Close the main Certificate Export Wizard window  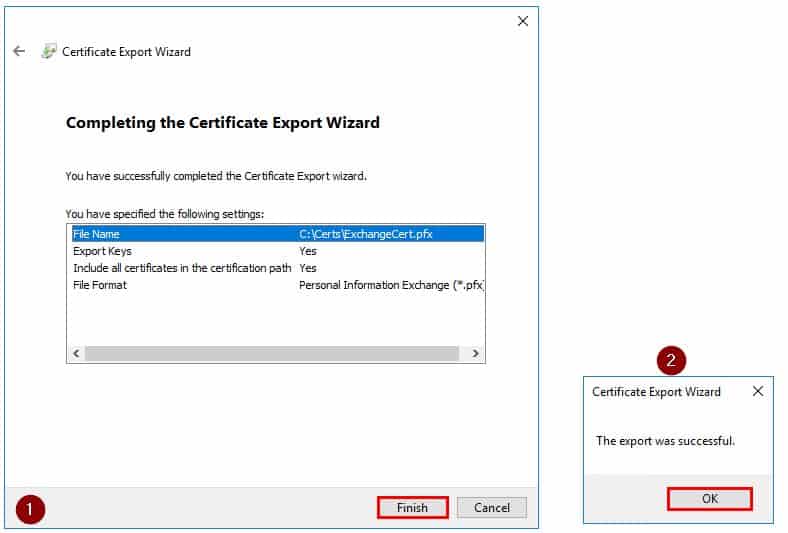(x=523, y=21)
